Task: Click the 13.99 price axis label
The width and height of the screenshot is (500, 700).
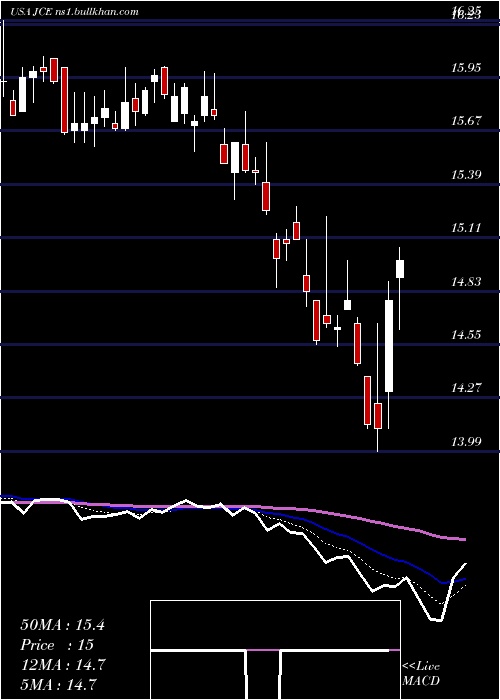Action: pos(466,442)
